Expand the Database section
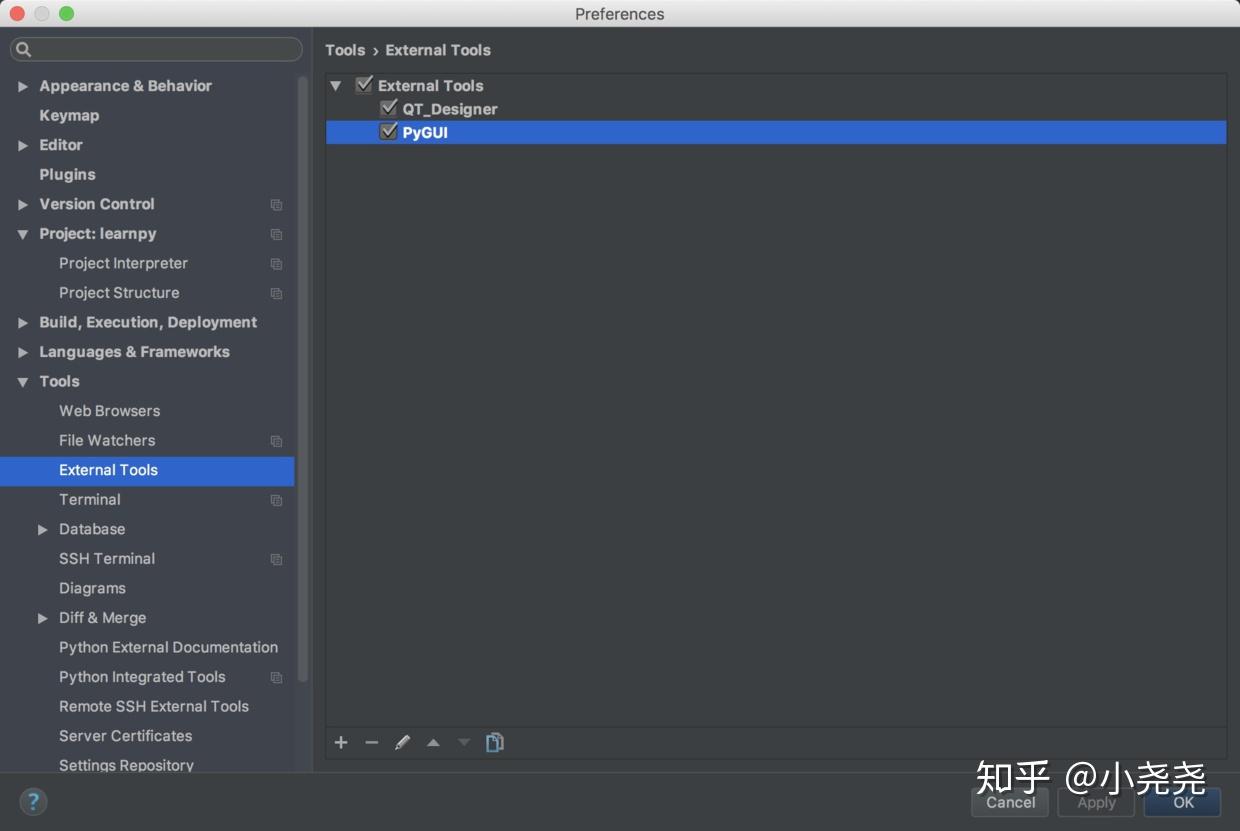 43,529
